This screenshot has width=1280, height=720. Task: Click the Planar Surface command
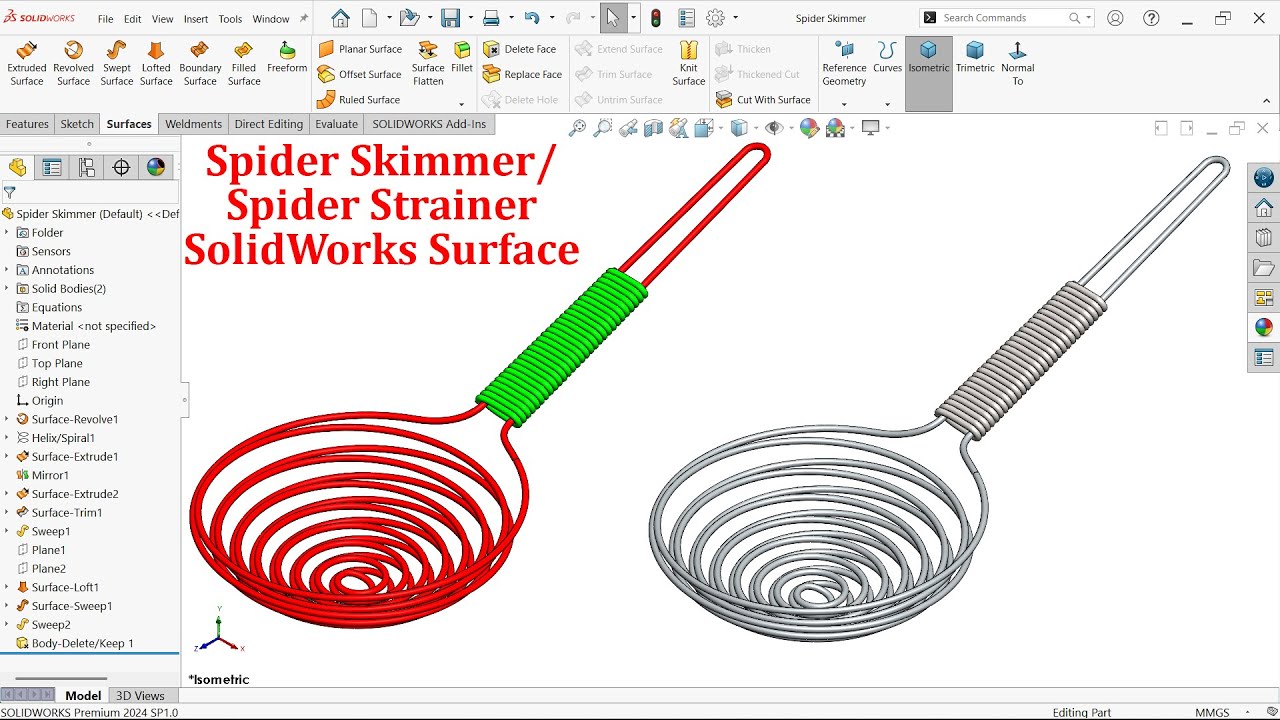pos(360,49)
